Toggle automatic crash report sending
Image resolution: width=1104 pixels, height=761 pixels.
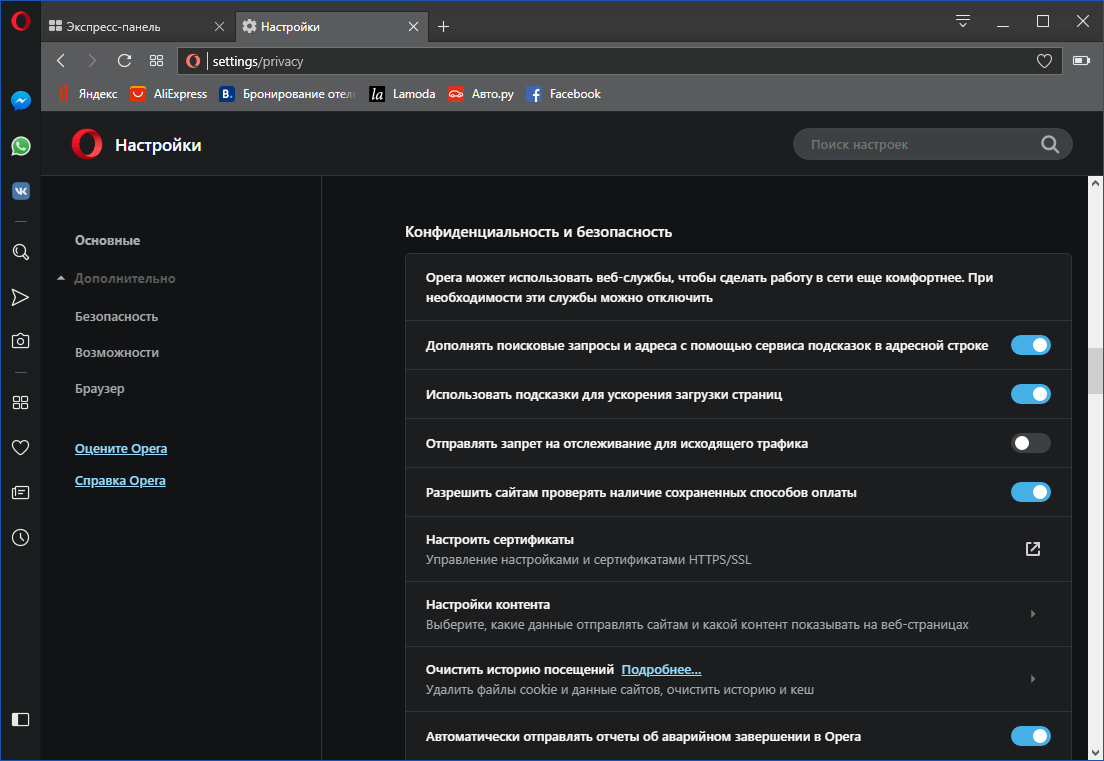point(1031,736)
